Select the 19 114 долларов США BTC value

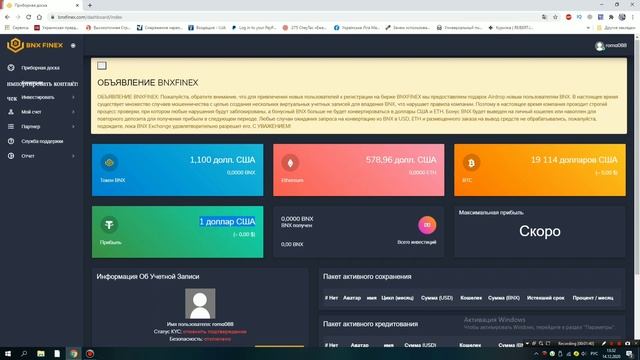(x=574, y=160)
